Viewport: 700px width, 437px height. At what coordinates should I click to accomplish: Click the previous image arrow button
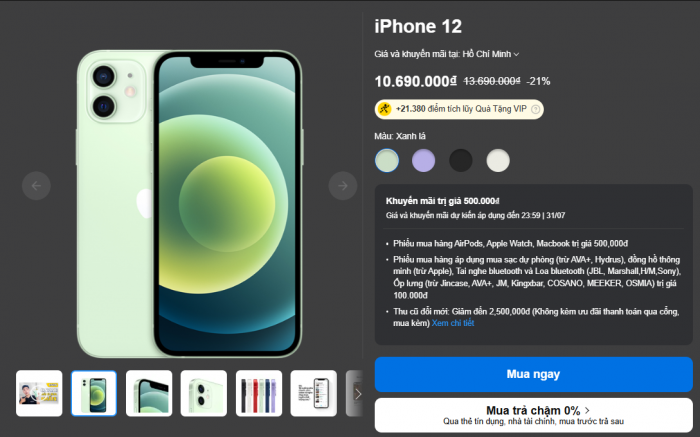36,186
